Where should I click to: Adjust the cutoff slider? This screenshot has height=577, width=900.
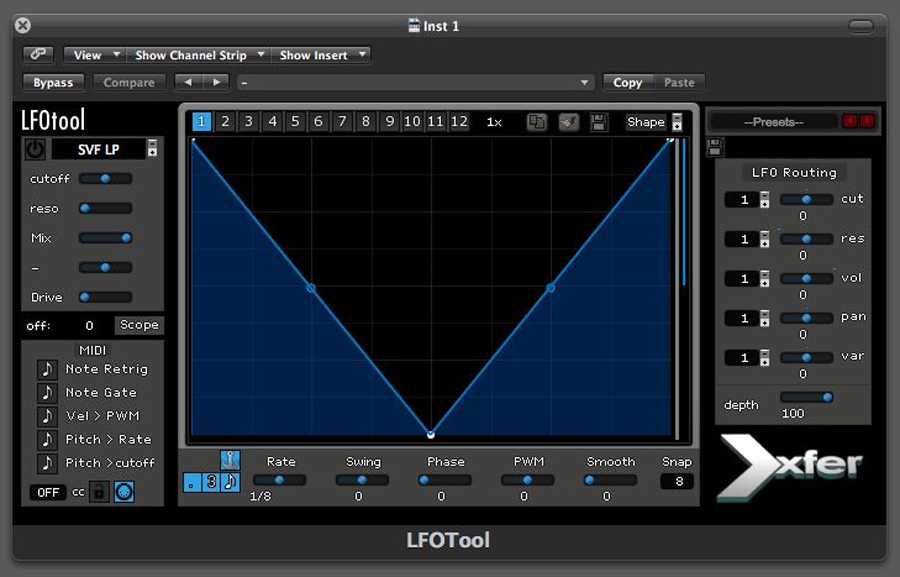(x=106, y=179)
